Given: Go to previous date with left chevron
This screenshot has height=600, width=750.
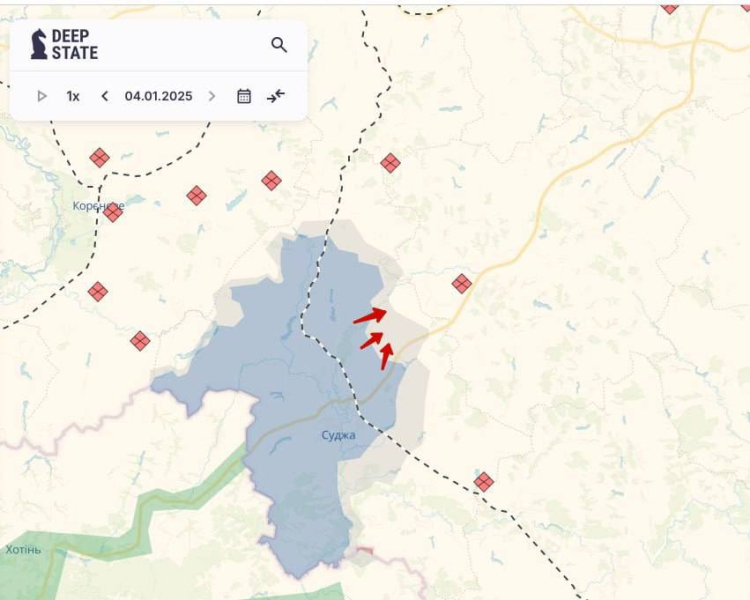Looking at the screenshot, I should tap(105, 96).
